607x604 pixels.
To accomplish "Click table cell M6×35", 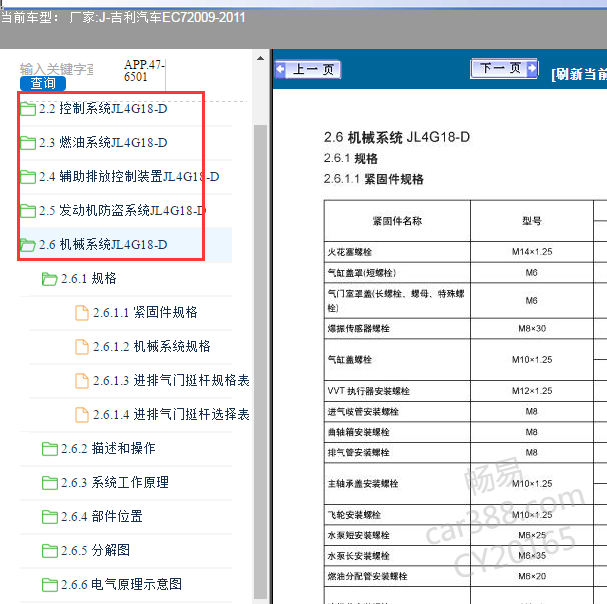I will [x=532, y=556].
